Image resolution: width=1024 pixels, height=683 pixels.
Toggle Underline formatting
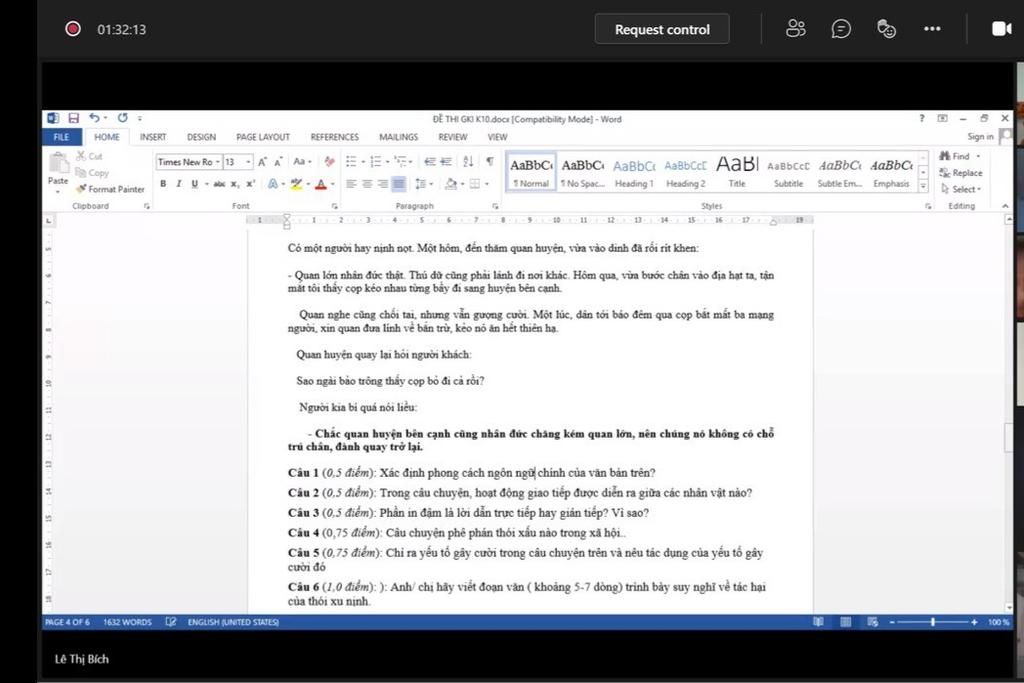click(194, 184)
